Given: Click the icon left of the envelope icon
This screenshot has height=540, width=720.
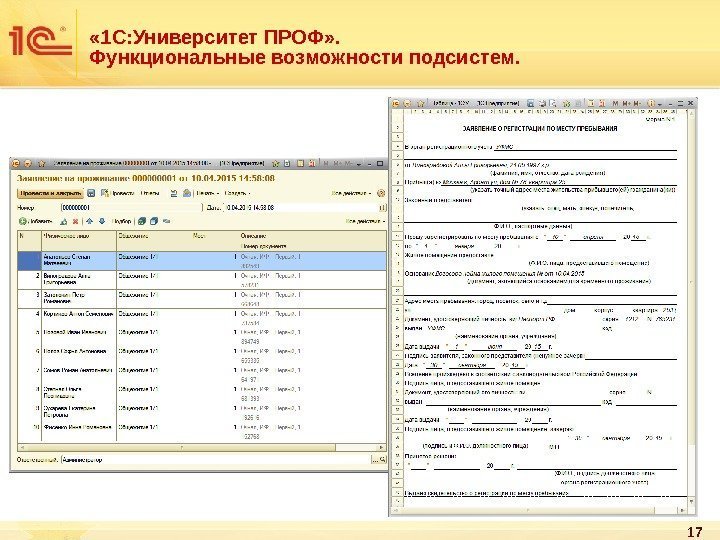Looking at the screenshot, I should pos(174,193).
